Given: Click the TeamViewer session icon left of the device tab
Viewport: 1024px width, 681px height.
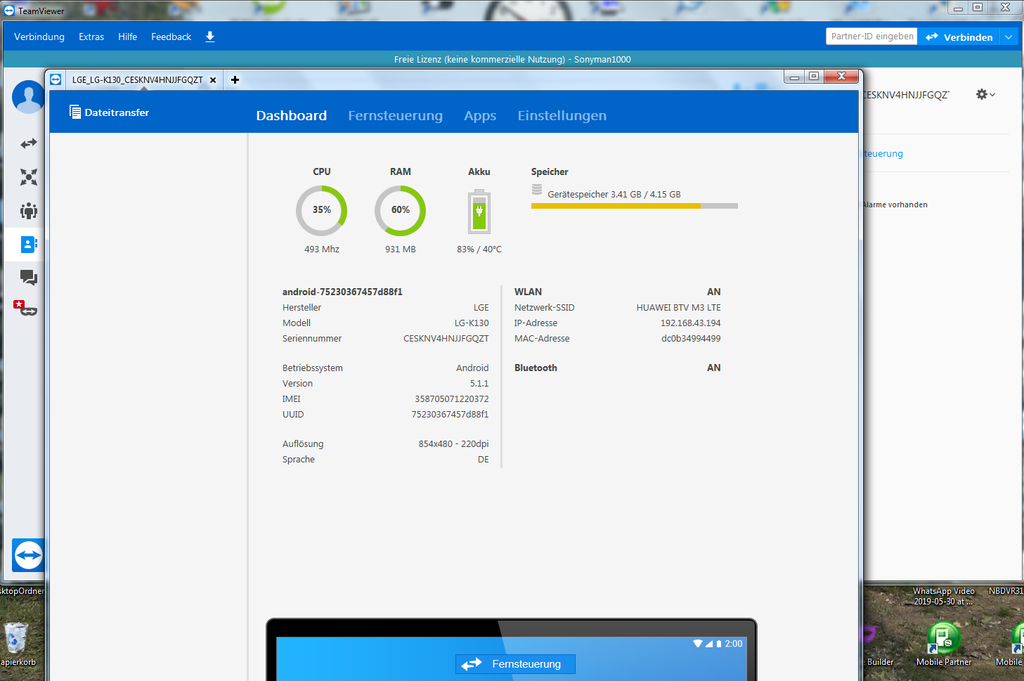Looking at the screenshot, I should click(56, 80).
